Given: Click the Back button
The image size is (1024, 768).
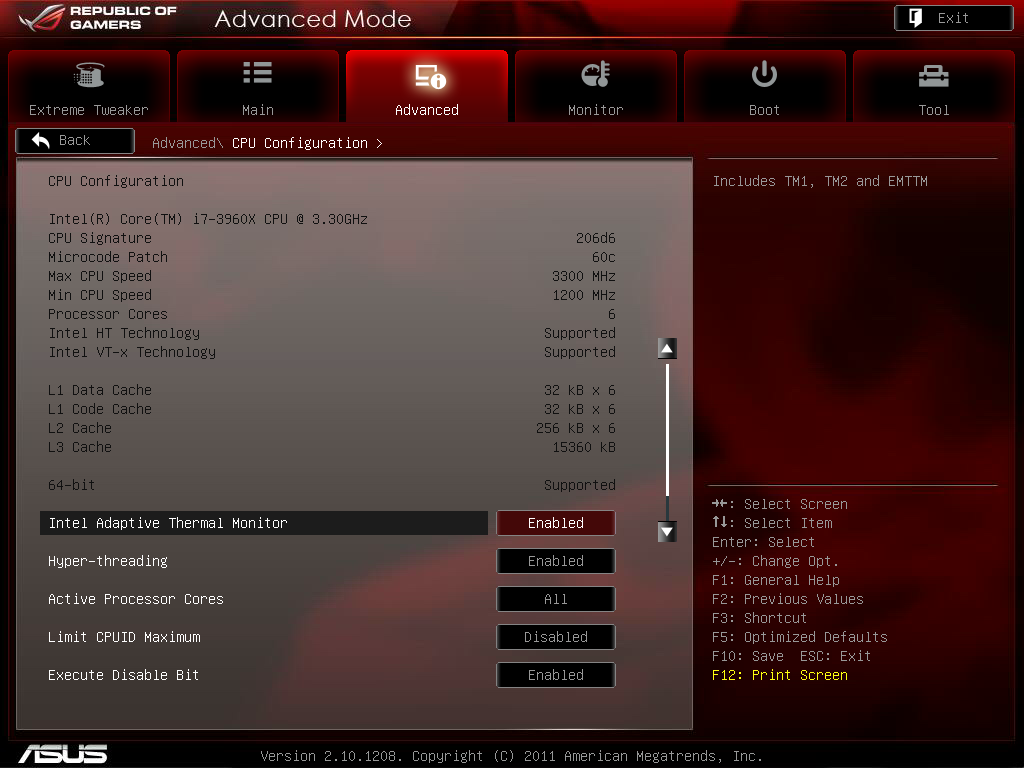Looking at the screenshot, I should 75,140.
